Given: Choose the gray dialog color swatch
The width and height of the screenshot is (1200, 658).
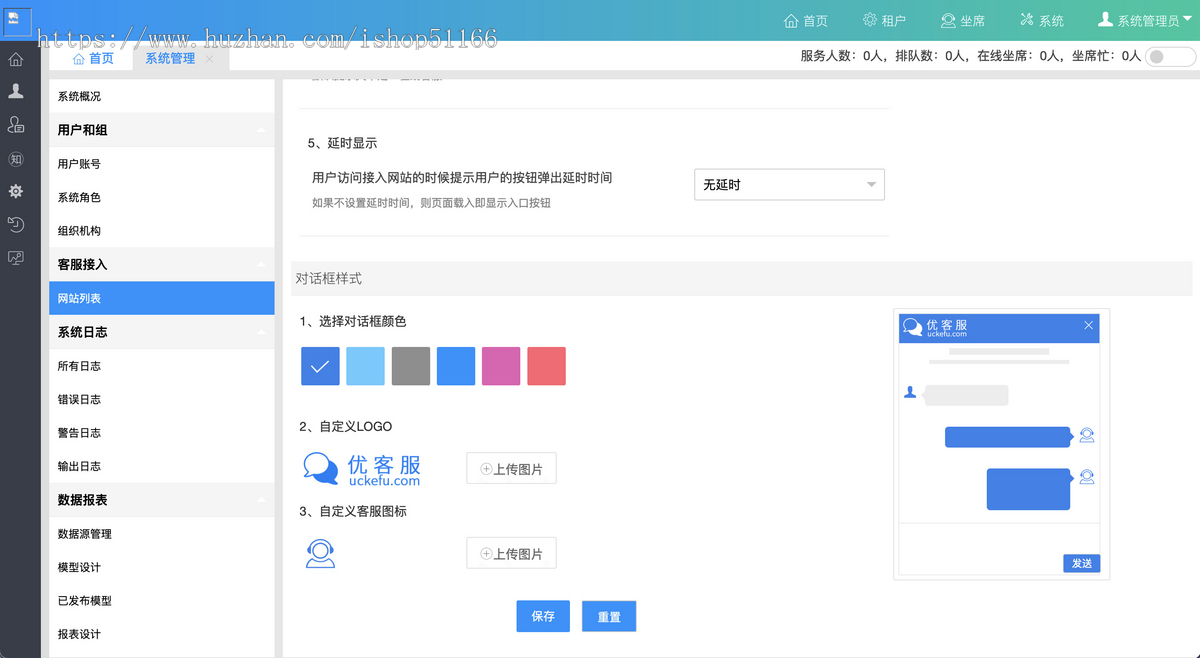Looking at the screenshot, I should 411,366.
